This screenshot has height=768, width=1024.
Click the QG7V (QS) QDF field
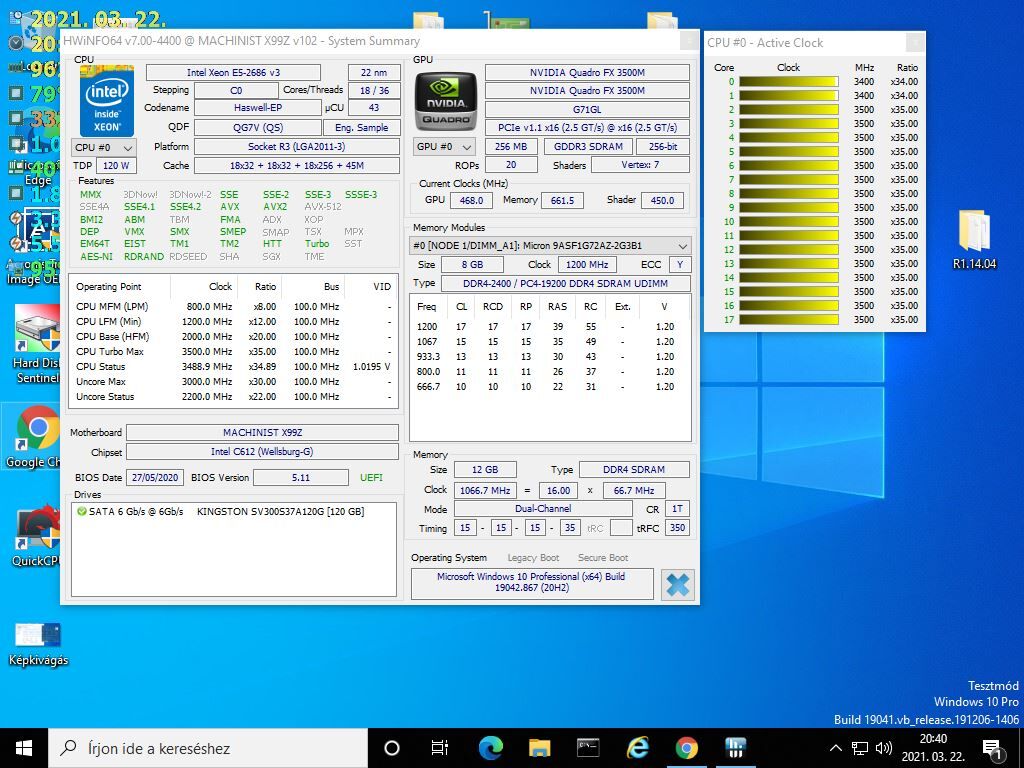(x=258, y=127)
